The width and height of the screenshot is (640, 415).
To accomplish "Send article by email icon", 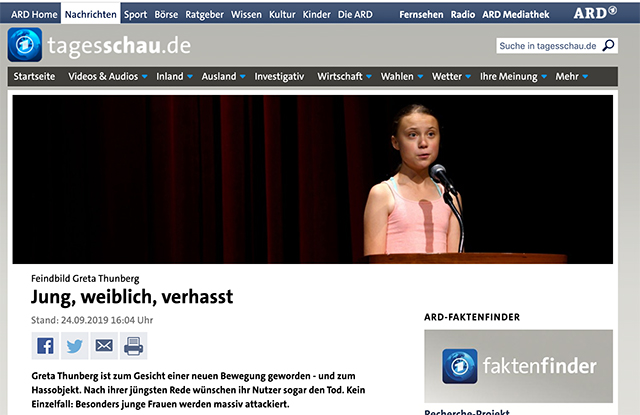I will point(104,346).
